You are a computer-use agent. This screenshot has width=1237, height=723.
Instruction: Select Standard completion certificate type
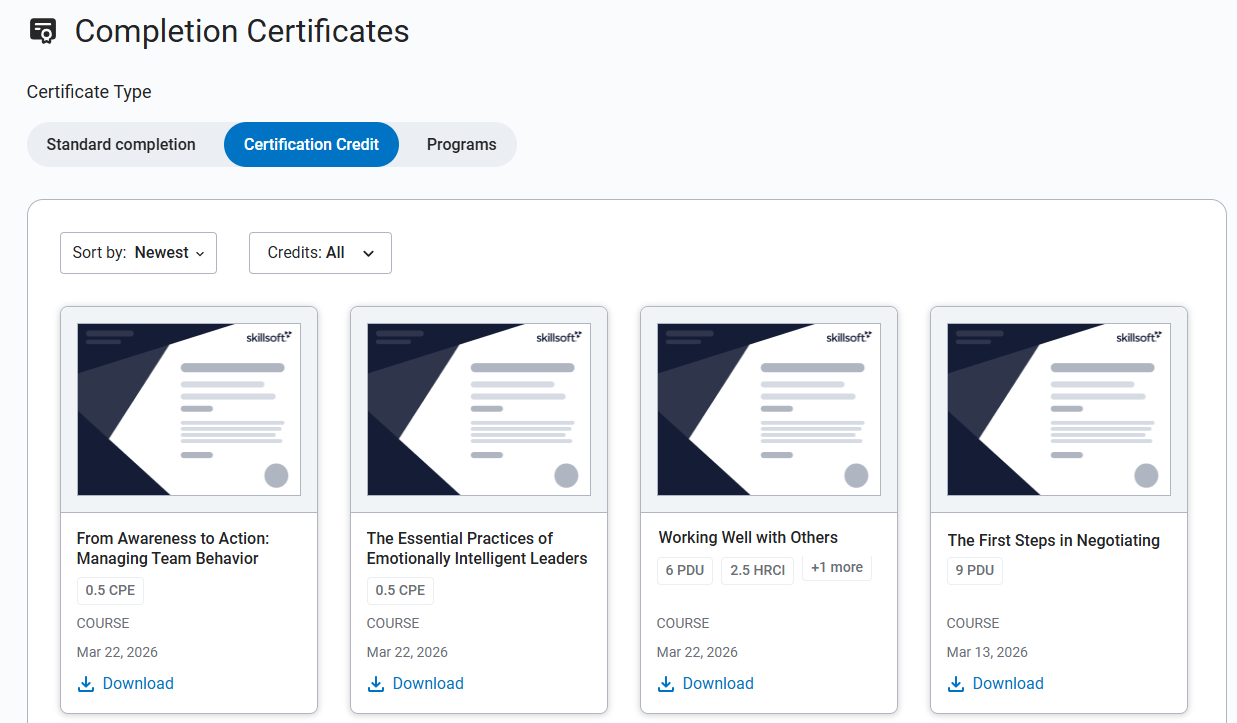tap(121, 145)
